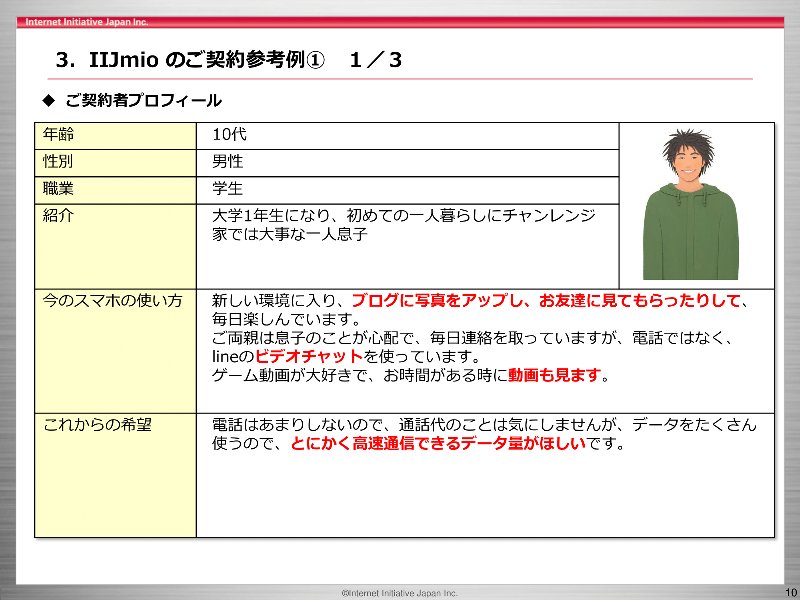Screen dimensions: 800x600
Task: Click the '学生' value cell
Action: click(x=407, y=190)
